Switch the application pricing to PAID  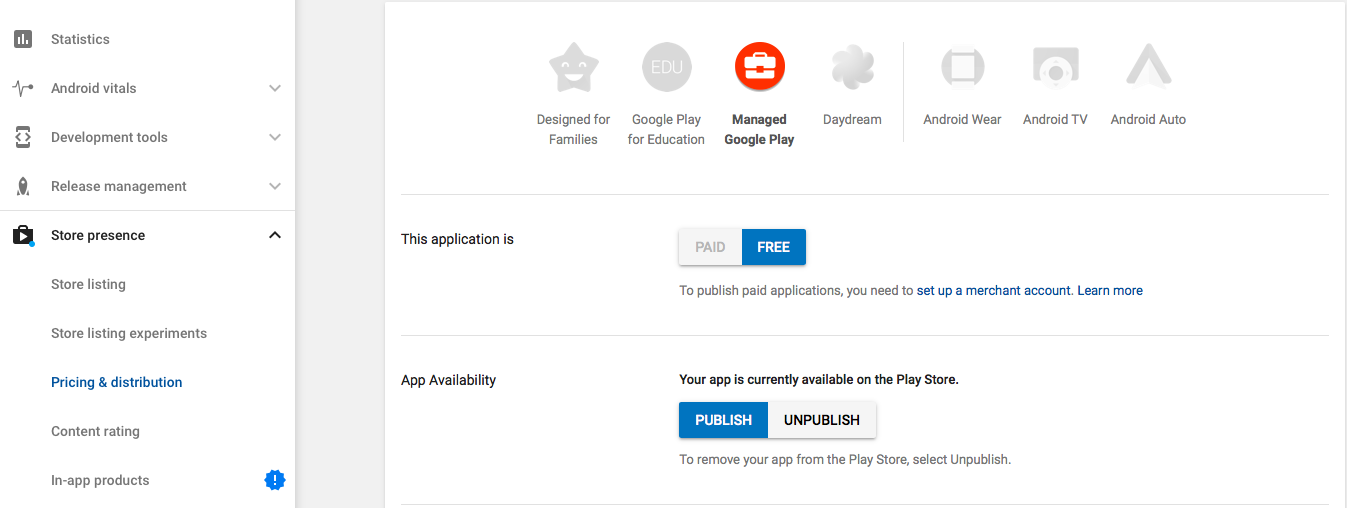pos(710,247)
